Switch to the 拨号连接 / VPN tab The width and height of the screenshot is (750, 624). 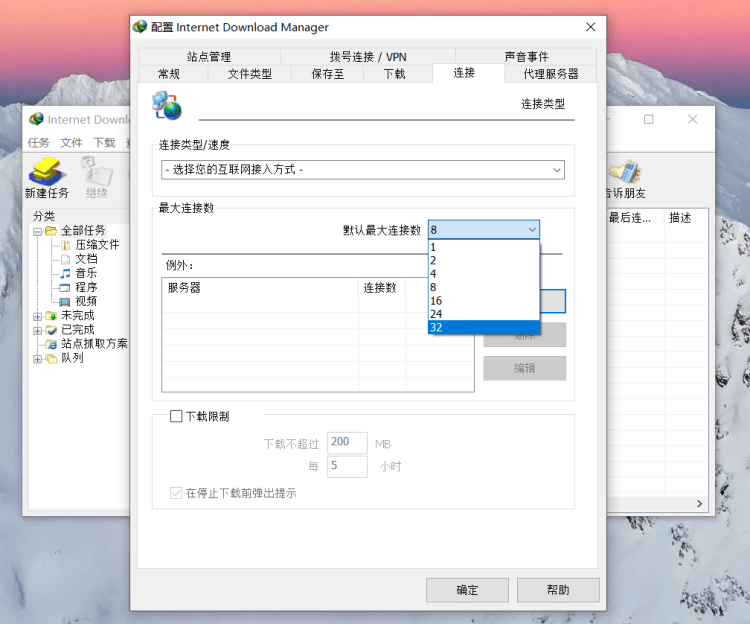(368, 56)
